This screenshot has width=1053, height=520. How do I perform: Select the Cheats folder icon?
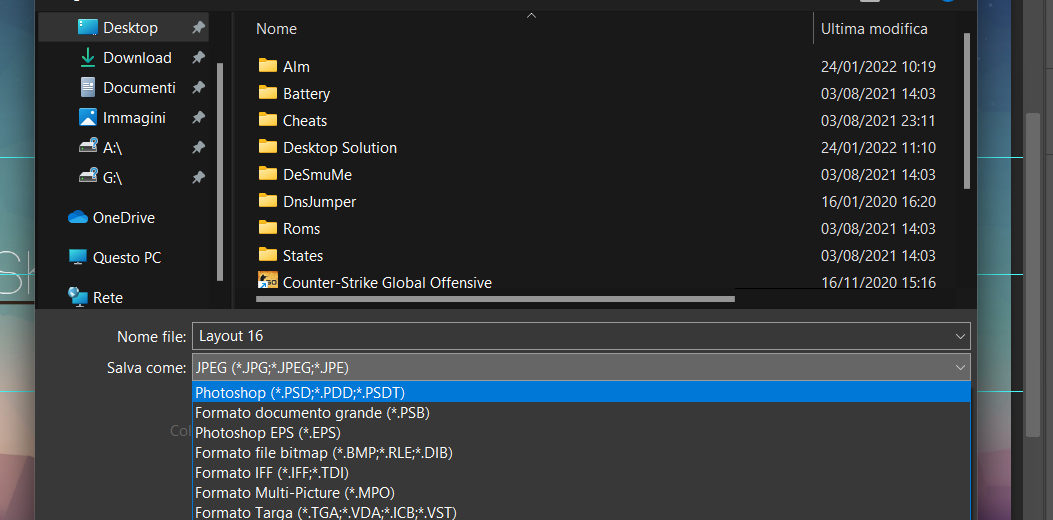click(x=268, y=120)
